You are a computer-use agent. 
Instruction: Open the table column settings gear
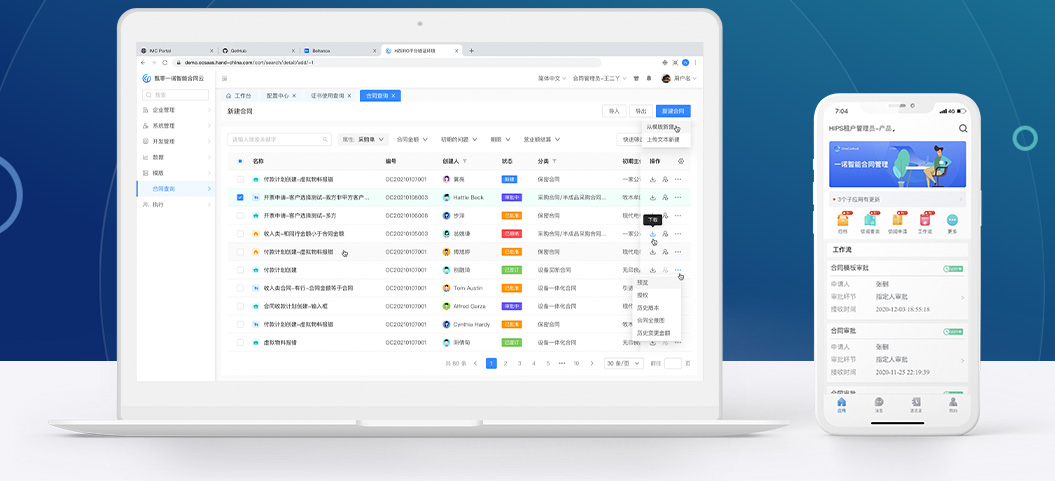coord(681,161)
